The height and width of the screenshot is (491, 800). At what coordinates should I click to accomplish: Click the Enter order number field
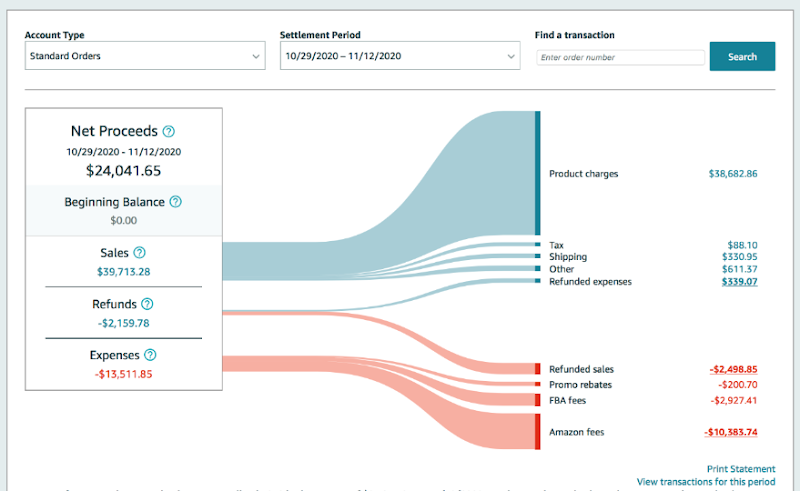[x=620, y=57]
